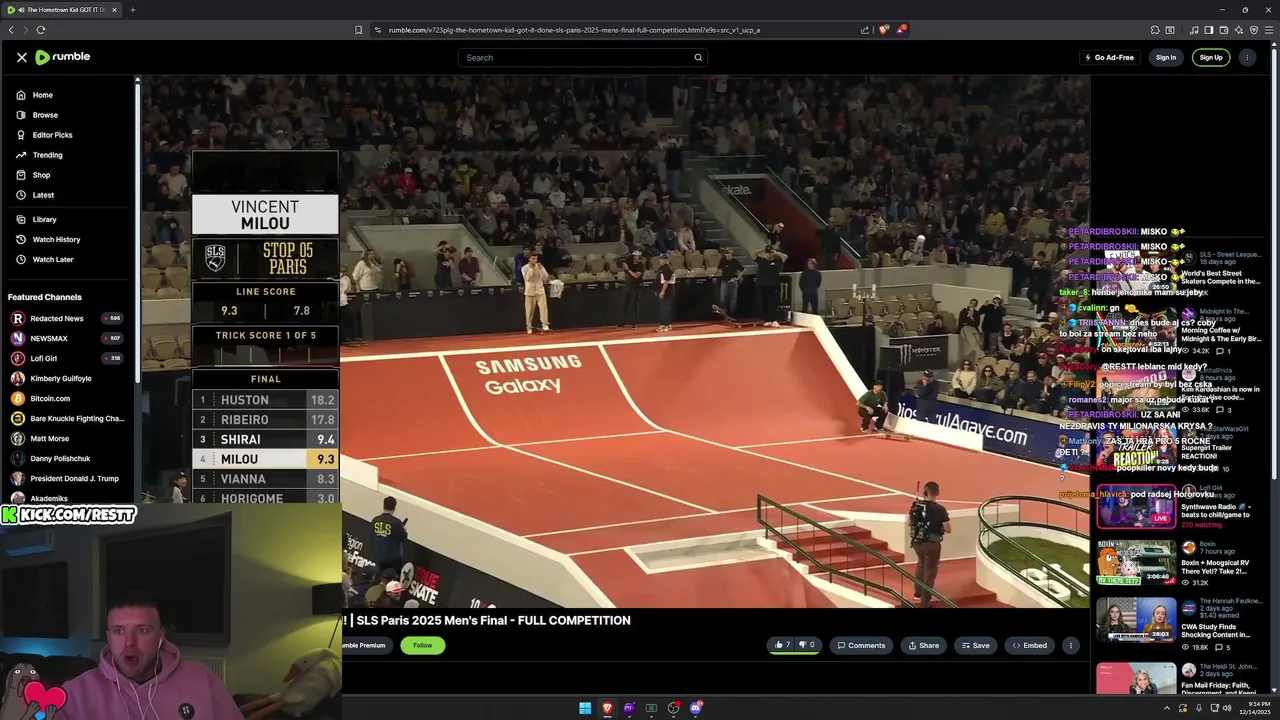Open the three-dot menu next to Sign Up

1247,57
